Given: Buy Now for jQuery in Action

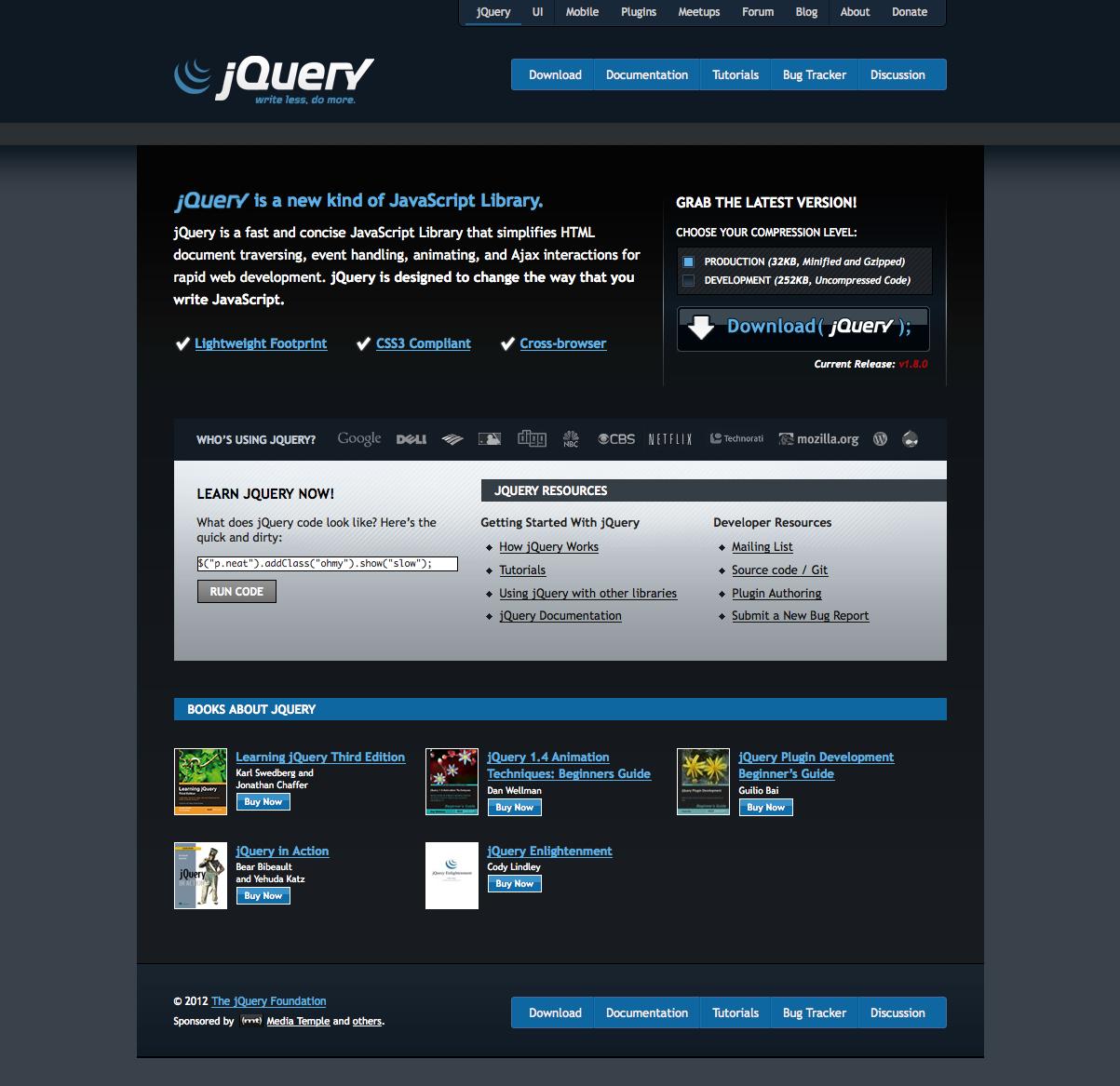Looking at the screenshot, I should [x=263, y=895].
